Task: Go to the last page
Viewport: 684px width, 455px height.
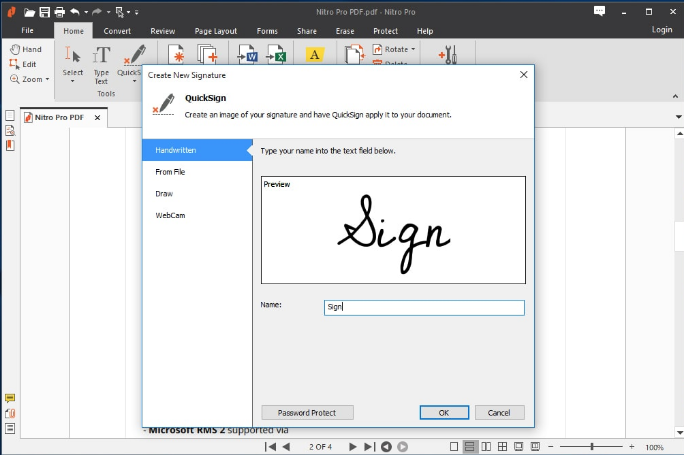Action: coord(369,447)
